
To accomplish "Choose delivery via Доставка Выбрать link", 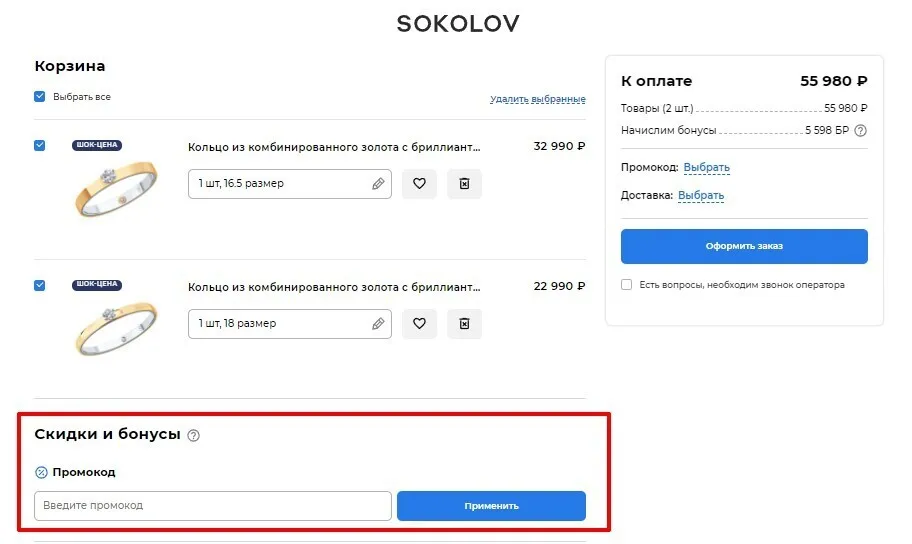I will coord(701,195).
